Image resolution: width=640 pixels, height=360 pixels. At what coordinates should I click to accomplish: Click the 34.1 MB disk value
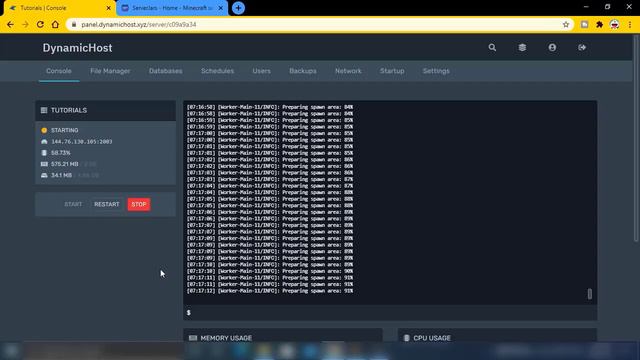click(x=61, y=175)
